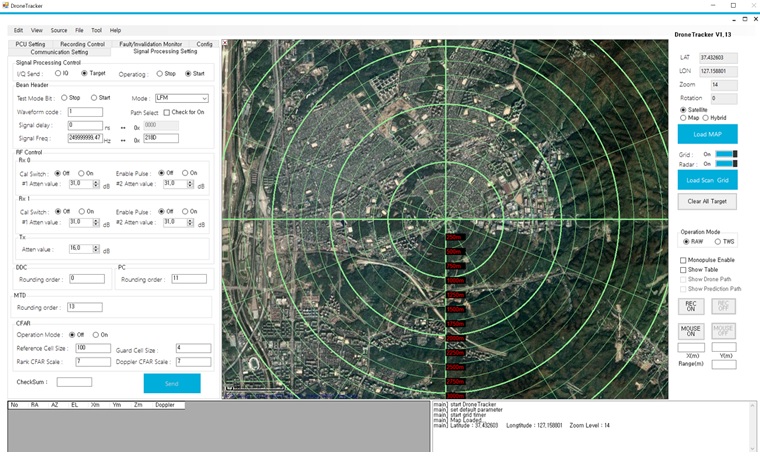Screen dimensions: 760x457
Task: Click the blue Send button
Action: [171, 383]
